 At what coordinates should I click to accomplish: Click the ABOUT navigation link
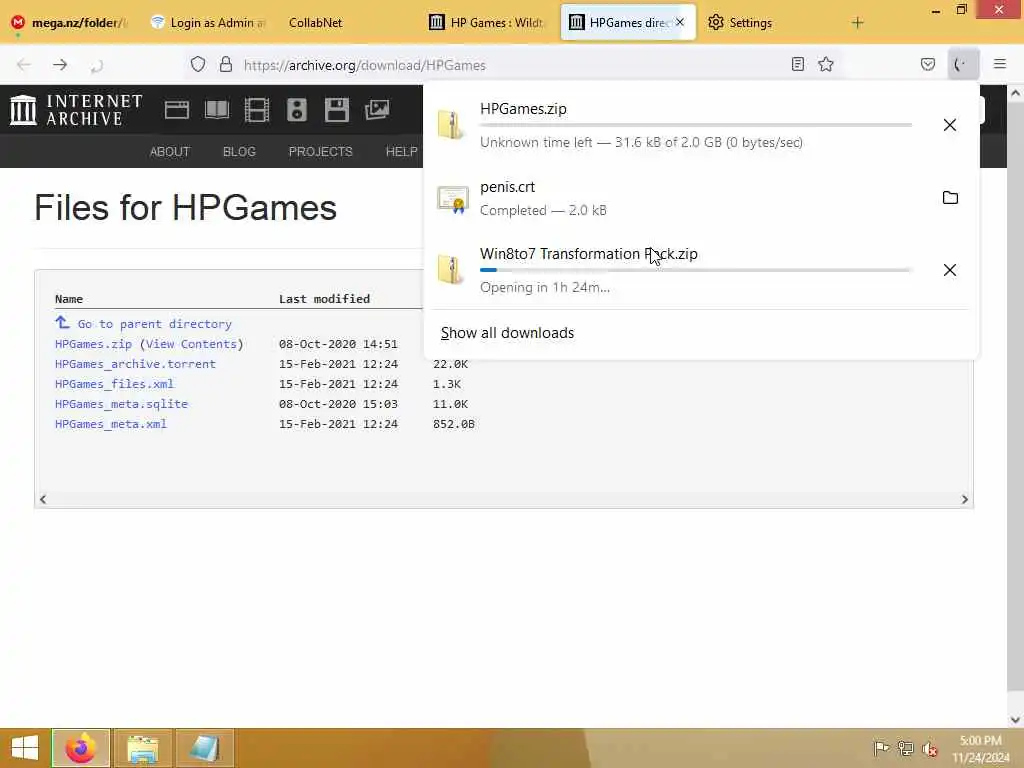pos(170,152)
